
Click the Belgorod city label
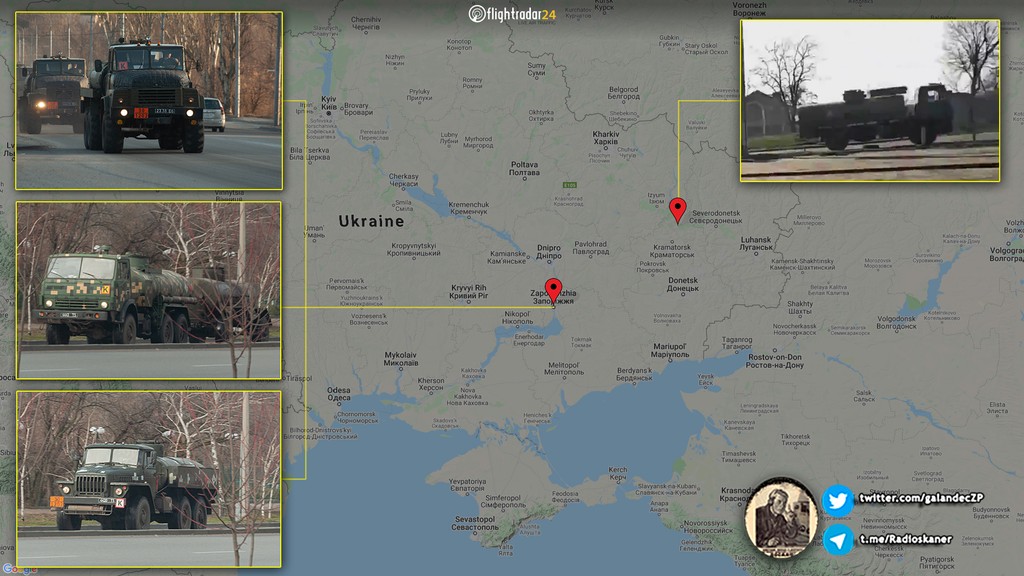[624, 93]
